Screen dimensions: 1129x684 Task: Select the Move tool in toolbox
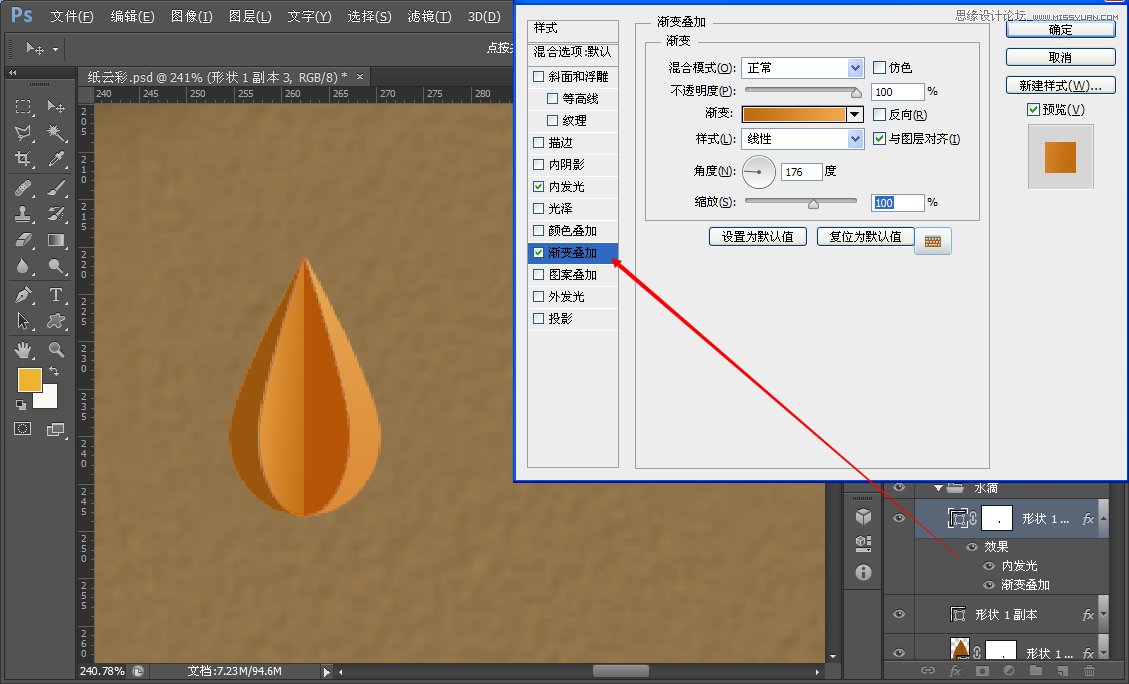tap(56, 107)
